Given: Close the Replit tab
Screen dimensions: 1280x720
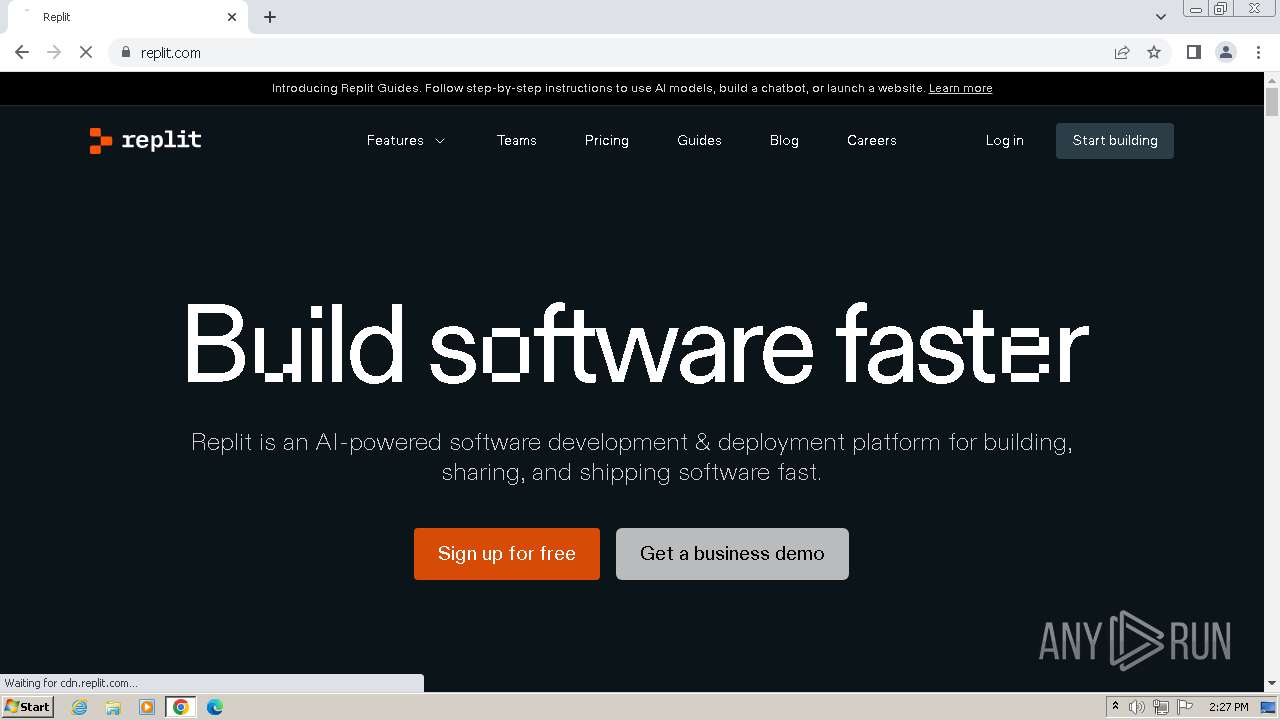Looking at the screenshot, I should point(232,17).
